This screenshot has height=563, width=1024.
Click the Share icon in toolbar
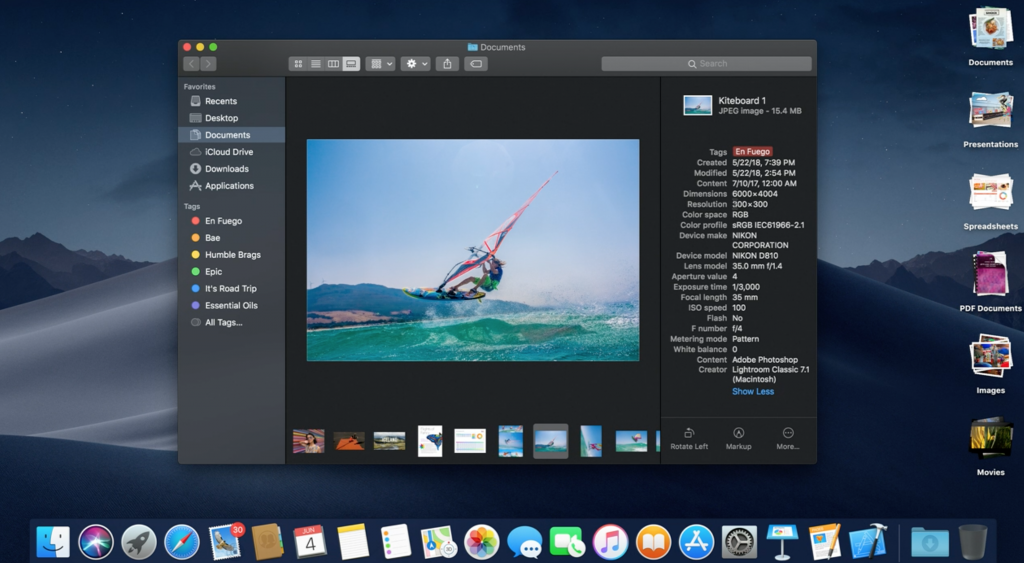click(447, 64)
